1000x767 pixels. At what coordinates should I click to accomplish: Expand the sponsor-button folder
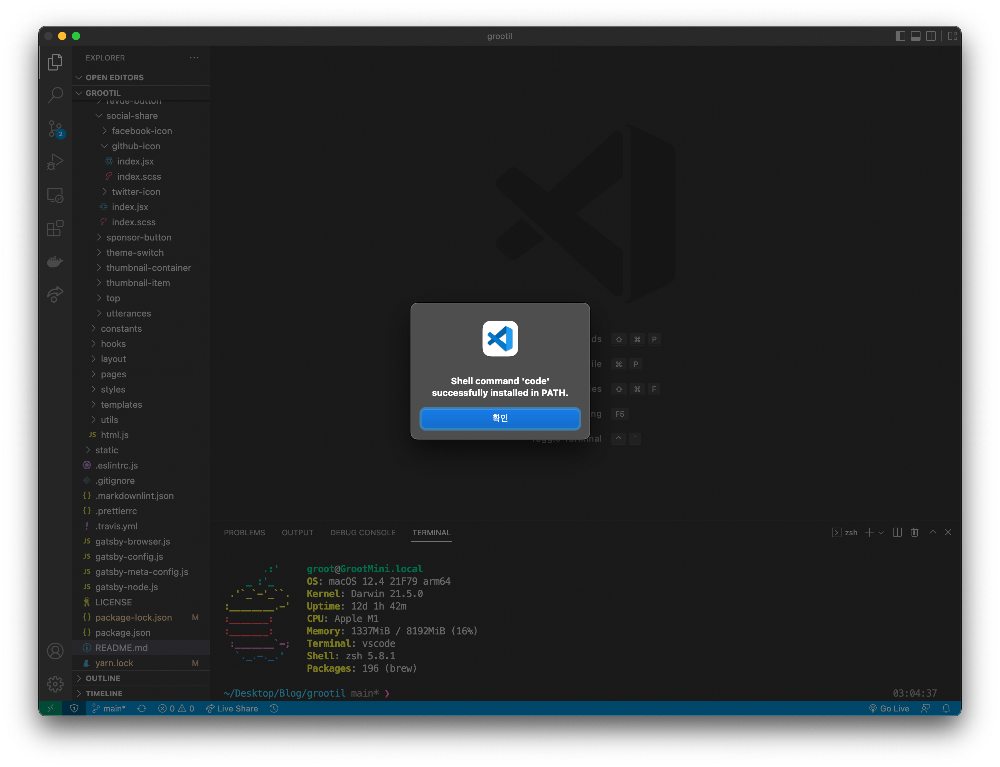tap(141, 237)
